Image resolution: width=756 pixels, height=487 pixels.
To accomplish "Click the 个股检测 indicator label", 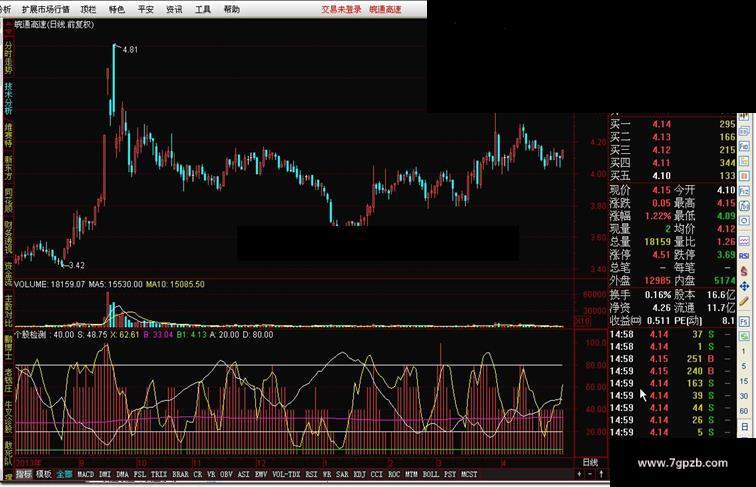I will pos(30,335).
